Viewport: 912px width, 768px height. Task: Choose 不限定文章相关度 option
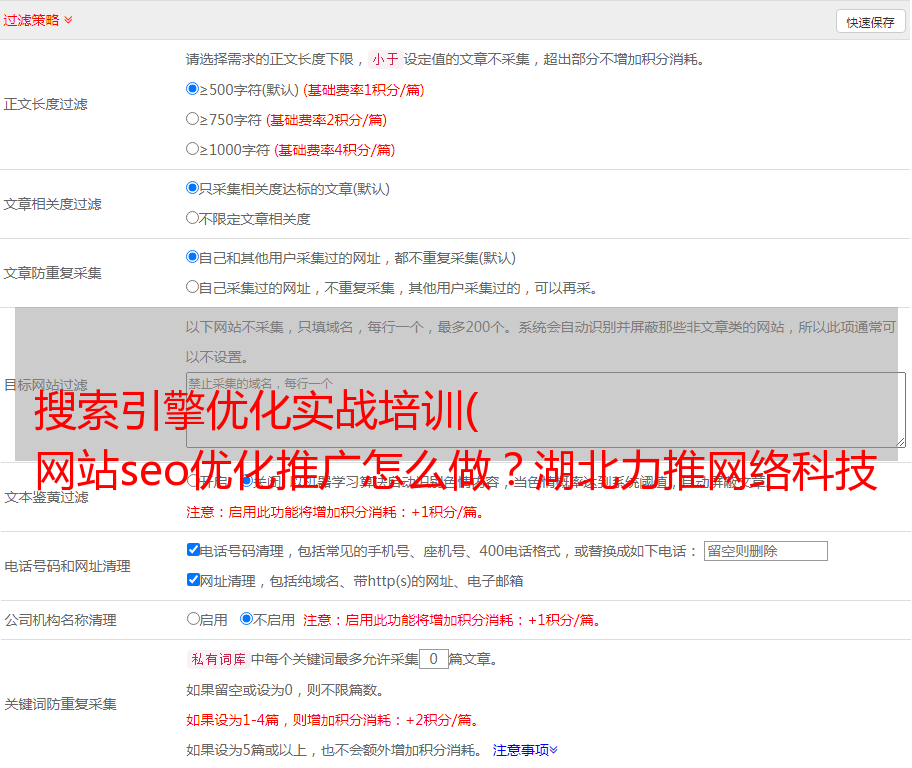[x=192, y=218]
